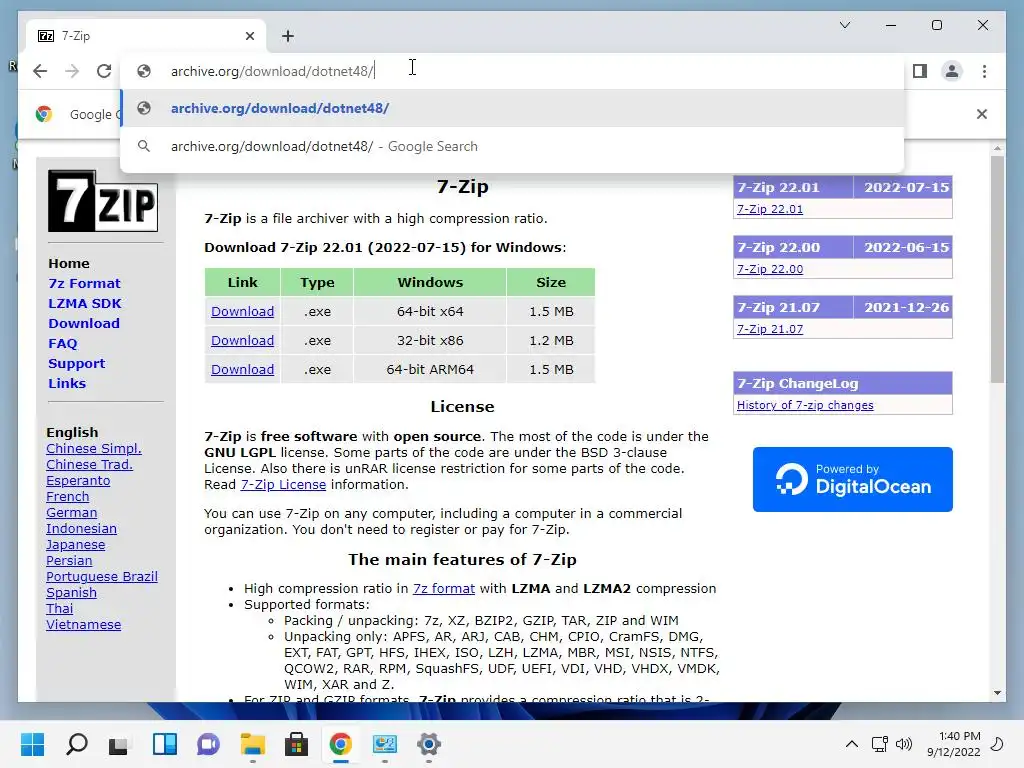Screen dimensions: 1024x768
Task: Open the FAQ sidebar link
Action: (x=62, y=344)
